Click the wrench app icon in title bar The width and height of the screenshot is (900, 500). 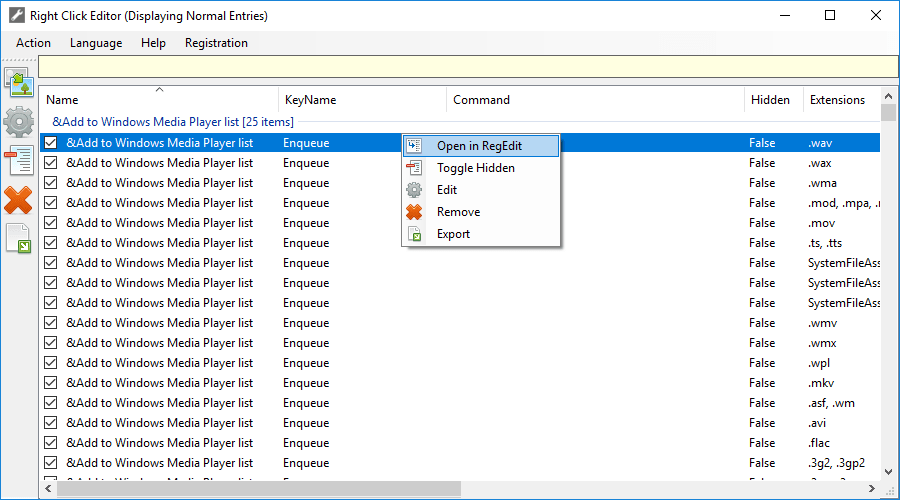click(x=17, y=15)
